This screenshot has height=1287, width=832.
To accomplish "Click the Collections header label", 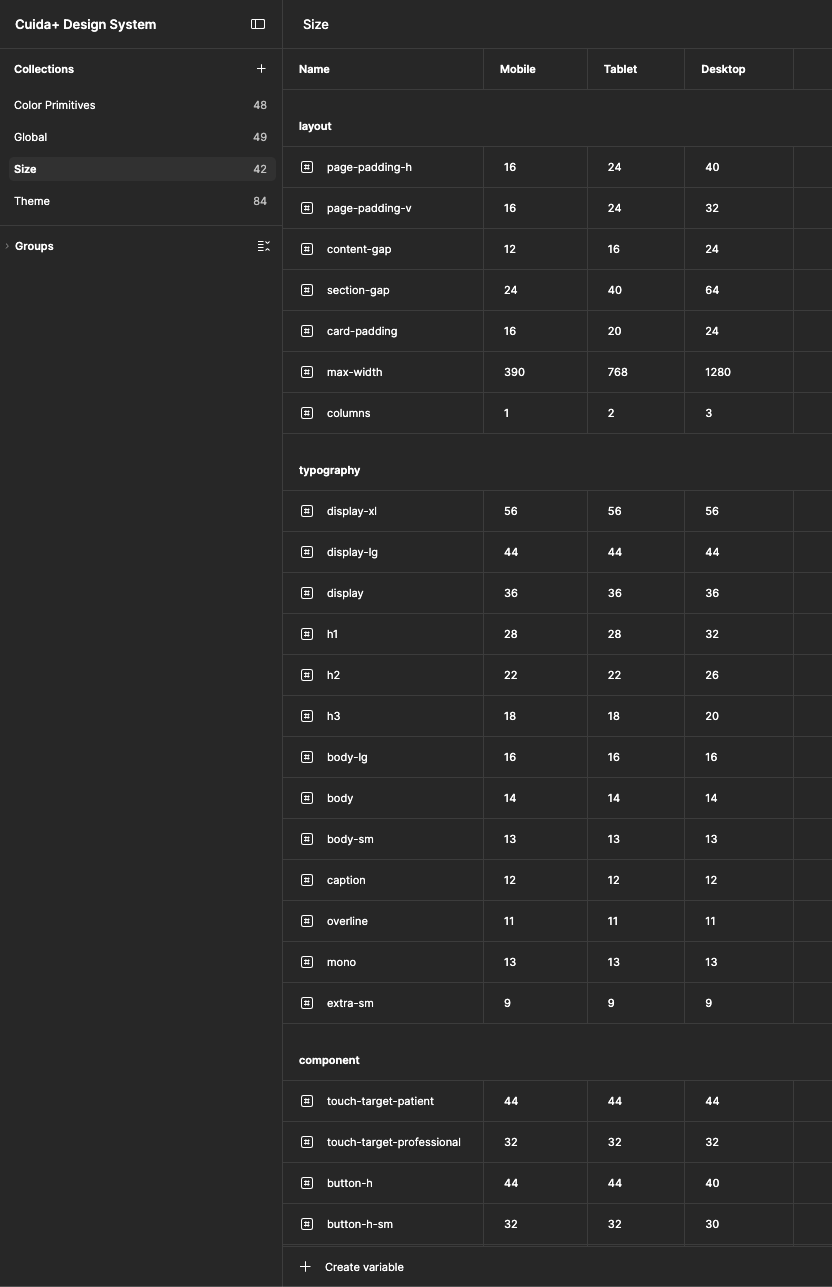I will [x=44, y=69].
